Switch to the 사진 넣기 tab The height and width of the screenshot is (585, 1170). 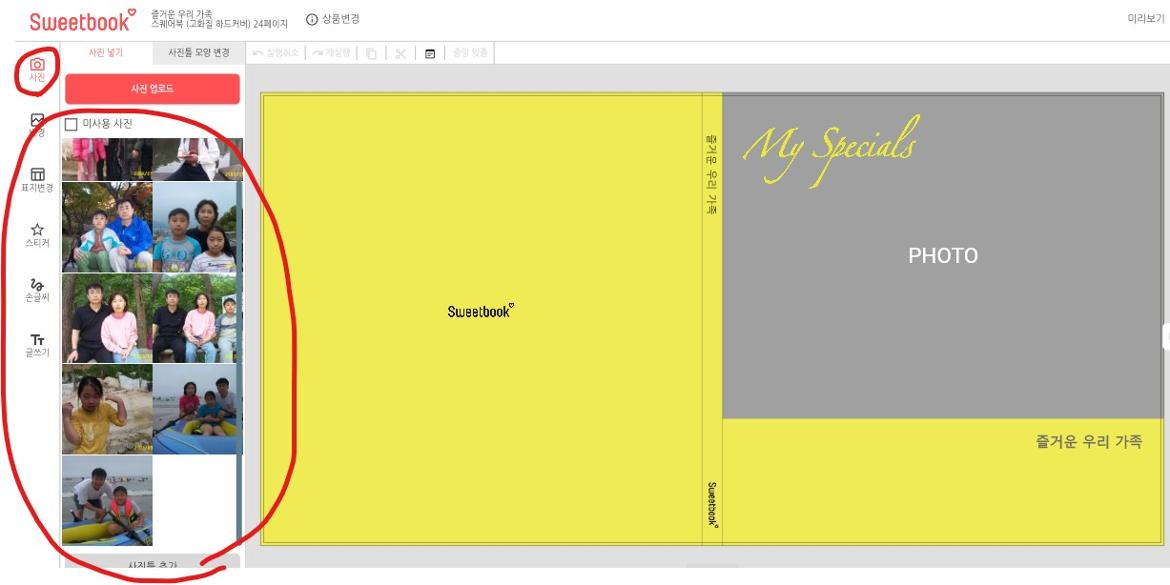(106, 52)
